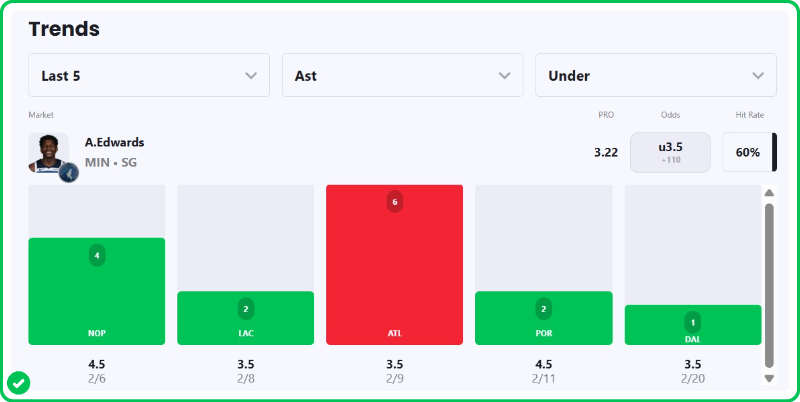Open the Ast stat dropdown
Screen dimensions: 800x402
403,75
